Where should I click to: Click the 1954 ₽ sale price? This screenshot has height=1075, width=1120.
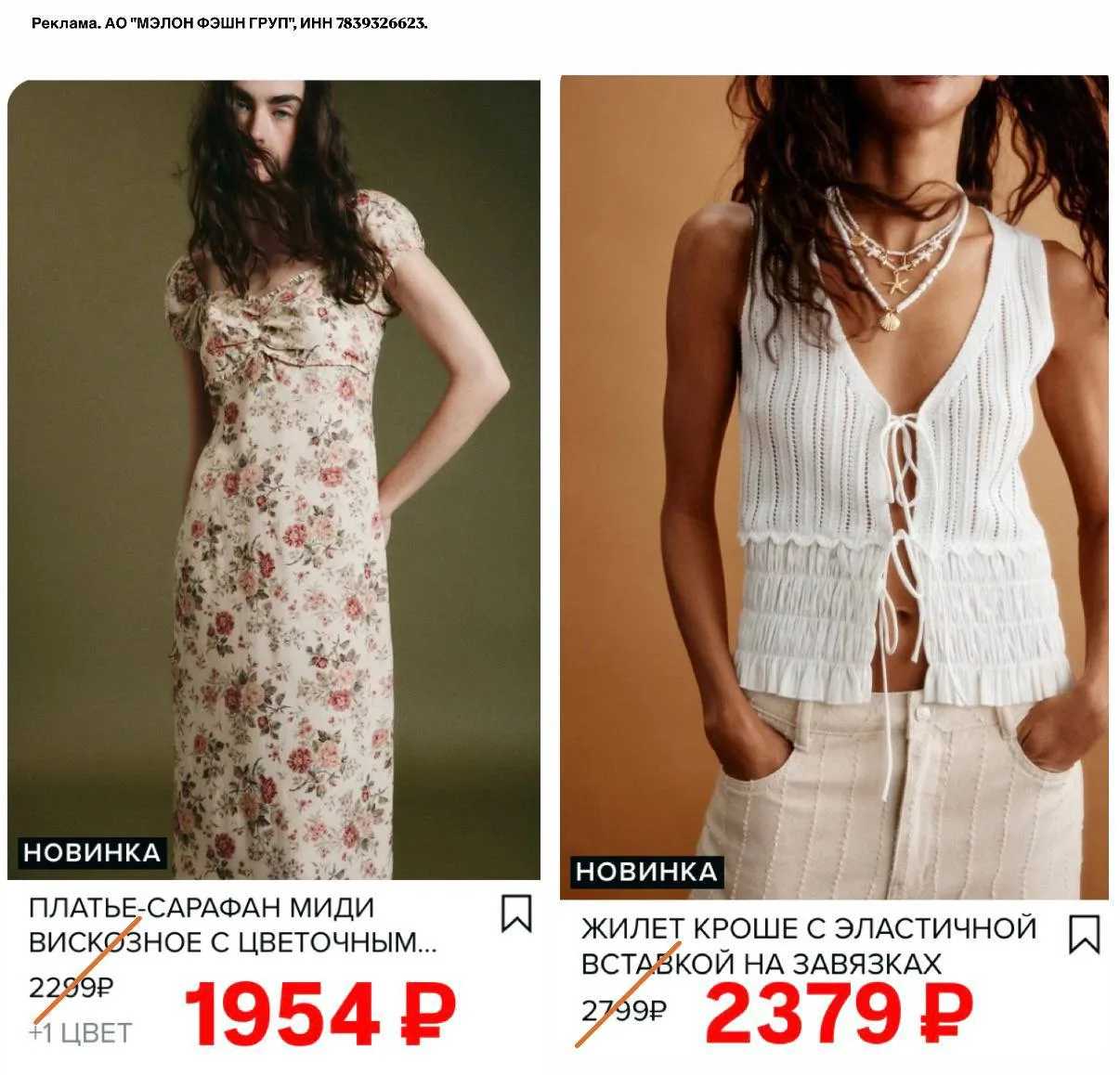[x=319, y=1014]
